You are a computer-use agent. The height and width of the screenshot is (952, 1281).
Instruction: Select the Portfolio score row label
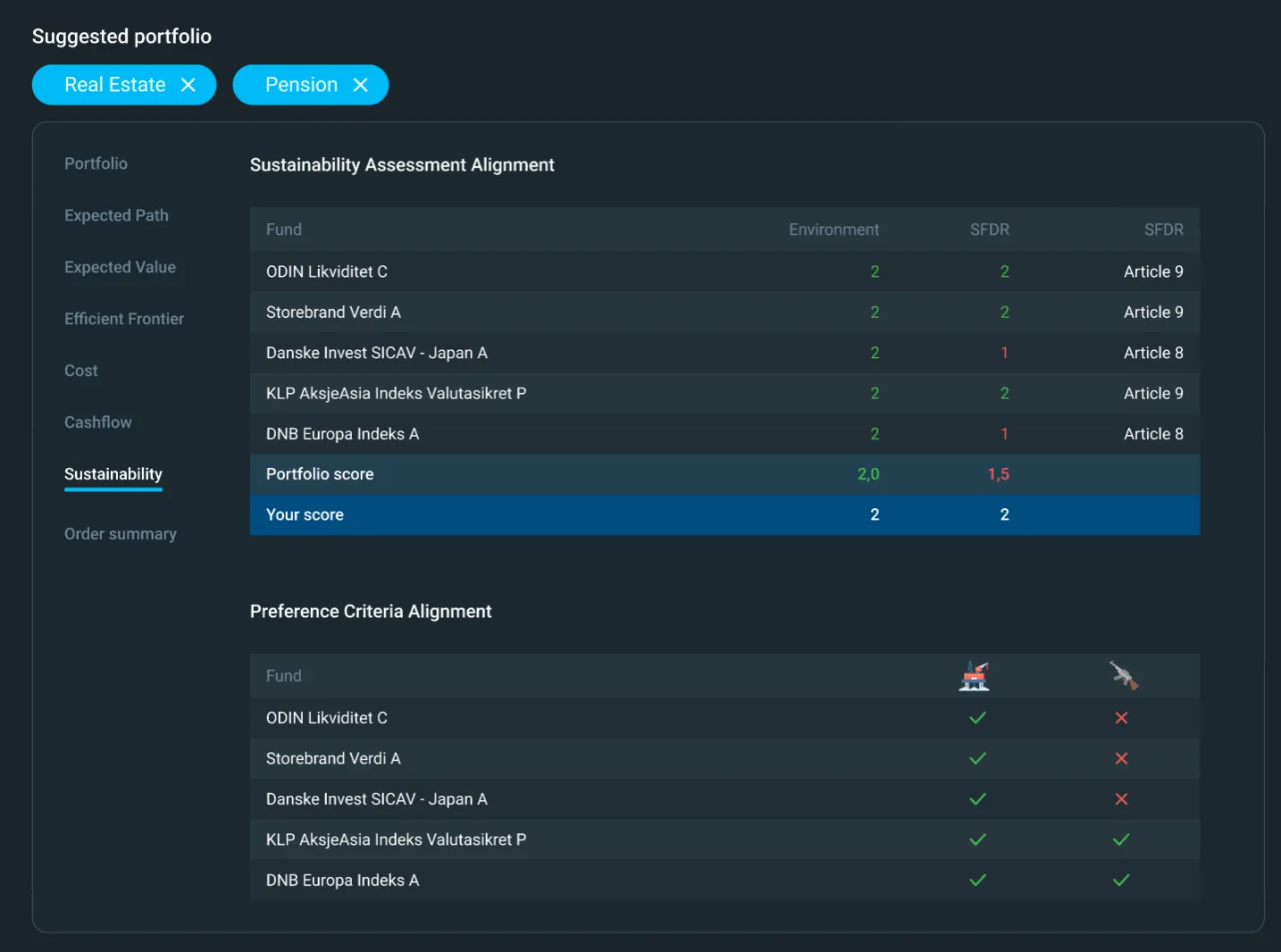coord(320,474)
